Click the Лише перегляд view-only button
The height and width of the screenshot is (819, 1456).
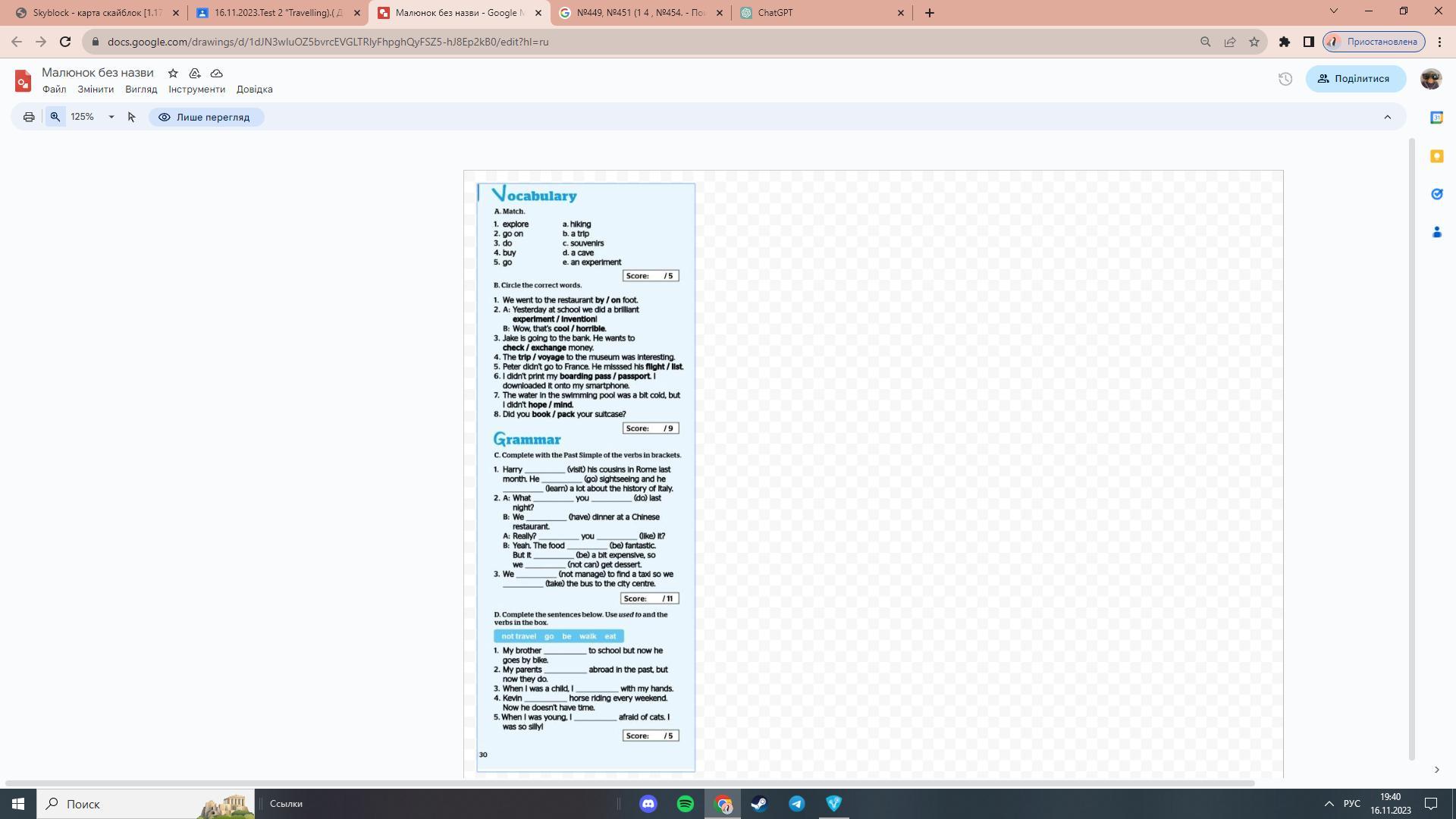click(206, 117)
